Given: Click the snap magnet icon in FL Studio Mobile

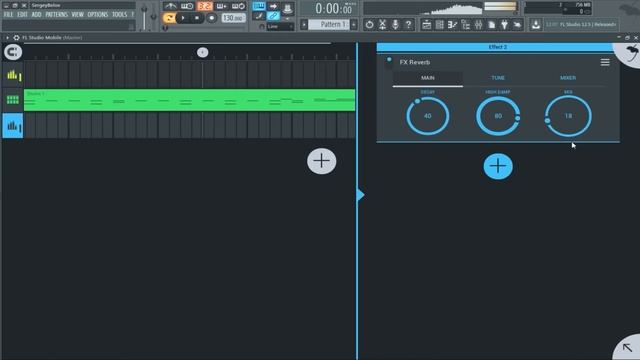Looking at the screenshot, I should click(x=13, y=52).
